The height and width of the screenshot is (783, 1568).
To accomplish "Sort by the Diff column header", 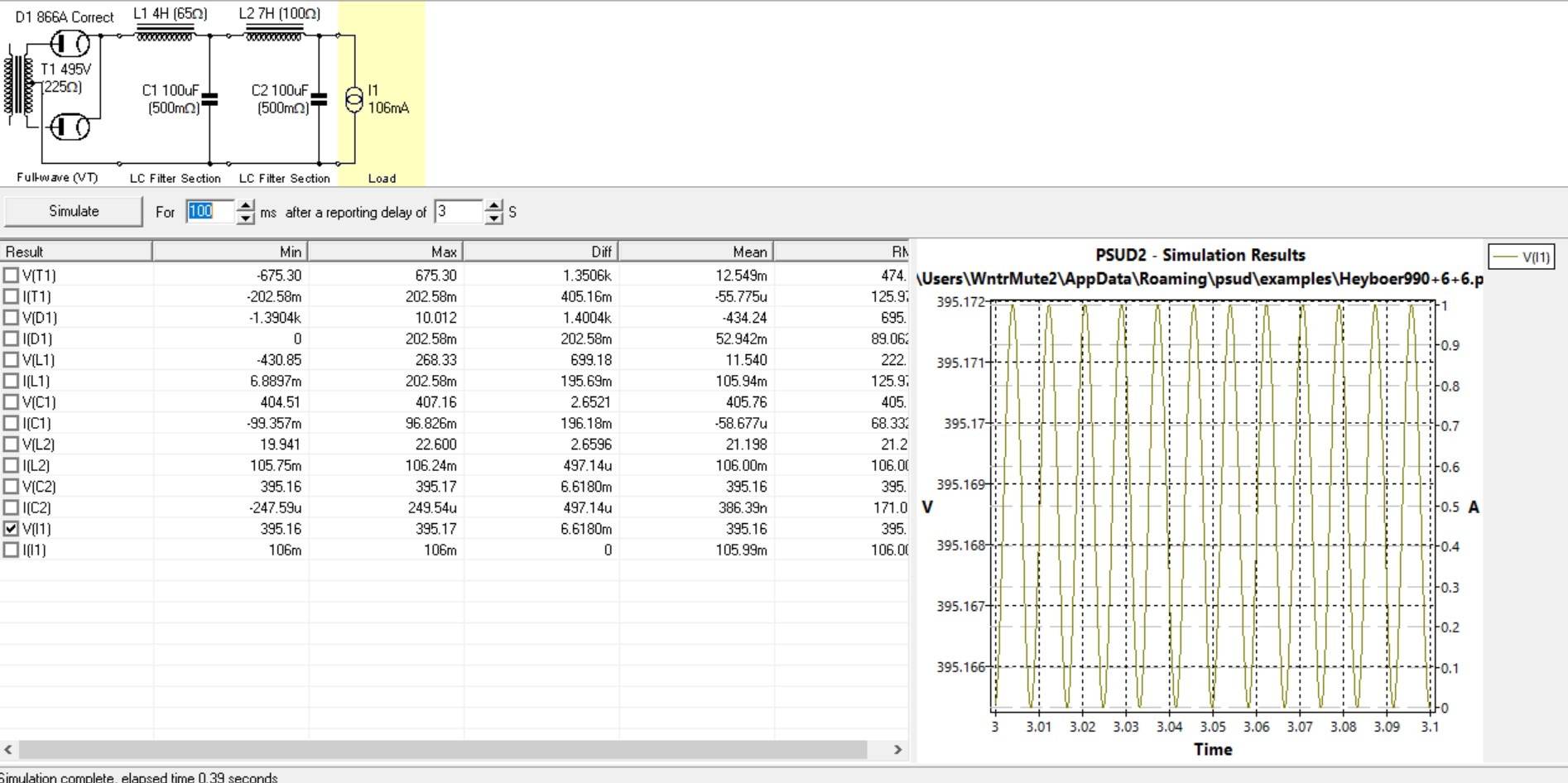I will pyautogui.click(x=541, y=252).
